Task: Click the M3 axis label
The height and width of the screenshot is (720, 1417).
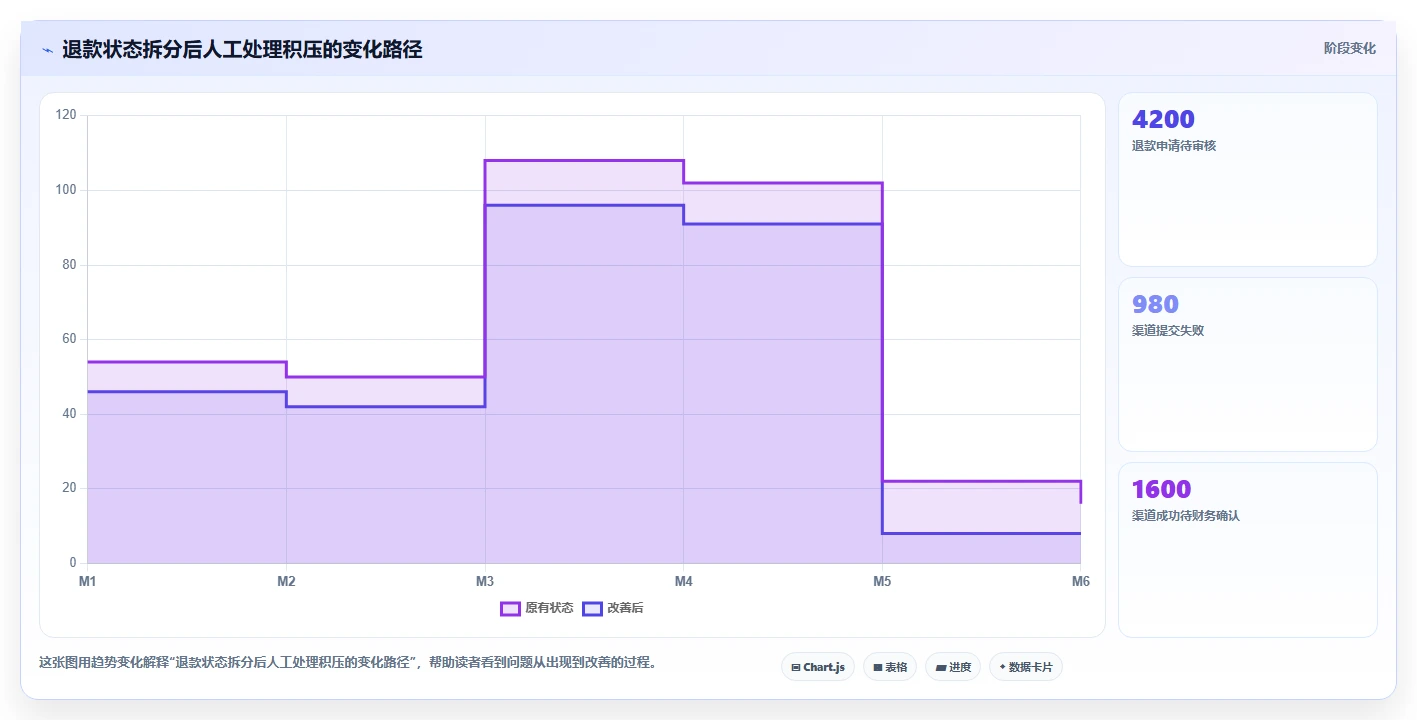Action: point(485,581)
